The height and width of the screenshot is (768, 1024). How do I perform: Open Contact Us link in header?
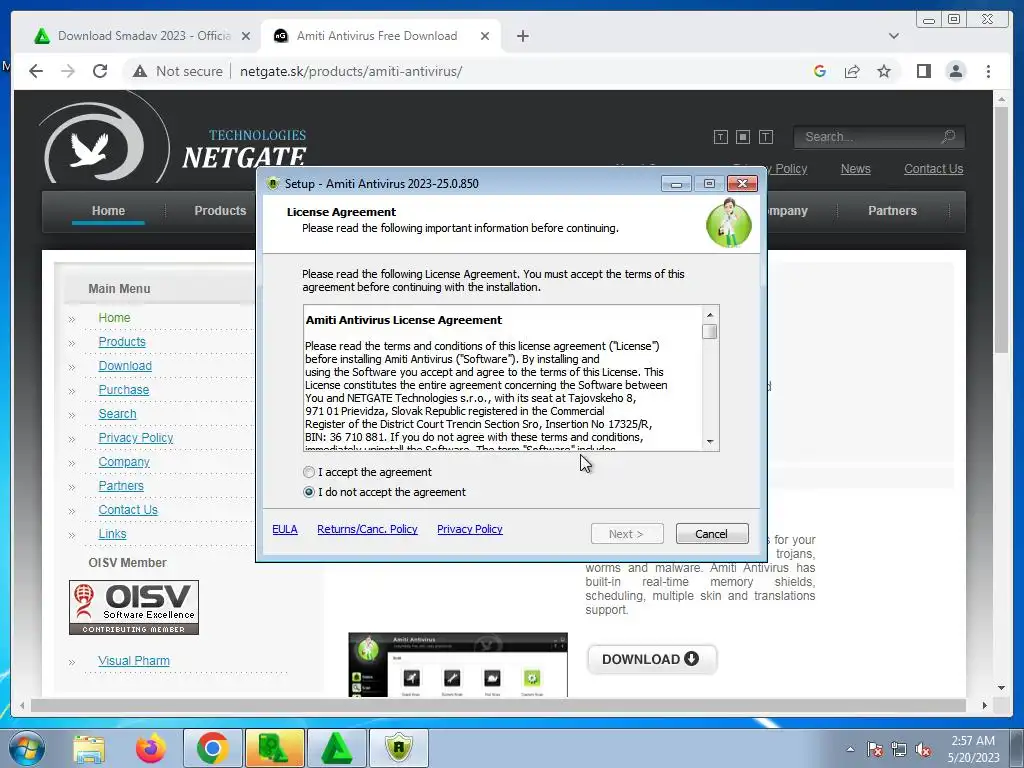tap(933, 168)
